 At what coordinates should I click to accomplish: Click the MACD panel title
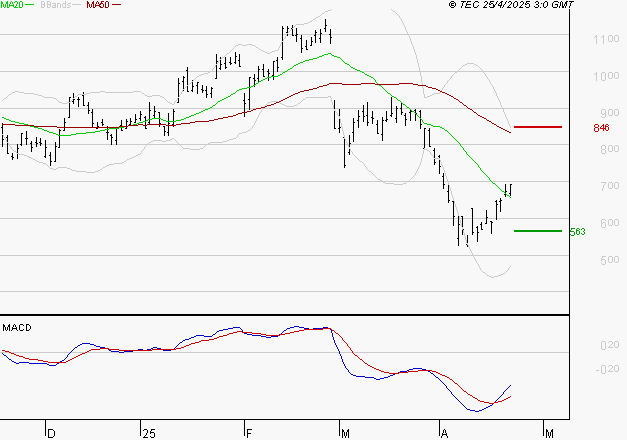16,327
